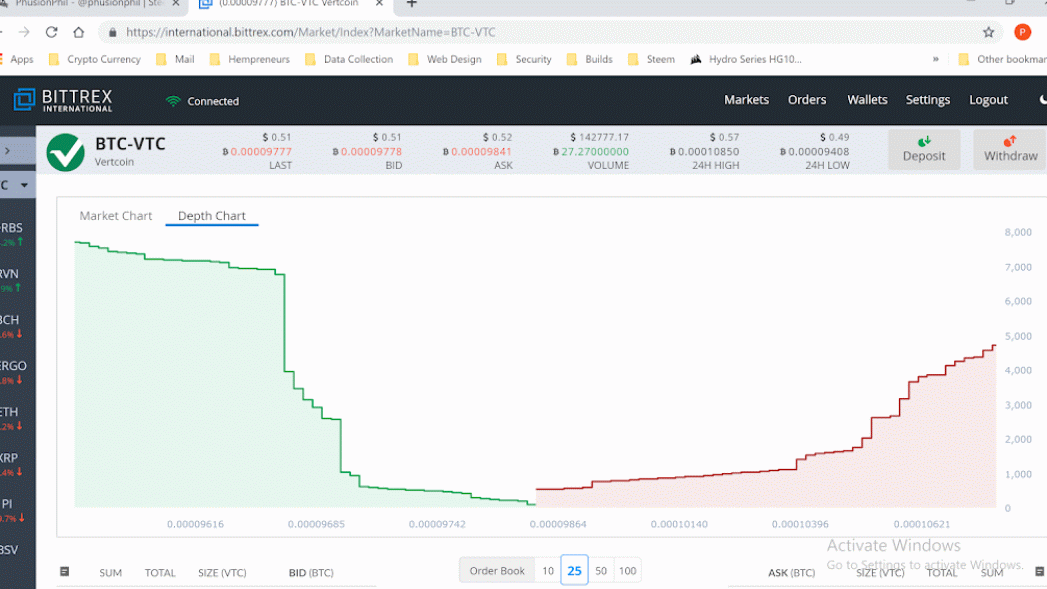Viewport: 1047px width, 589px height.
Task: Open the Other bookmarks folder
Action: pos(1002,59)
